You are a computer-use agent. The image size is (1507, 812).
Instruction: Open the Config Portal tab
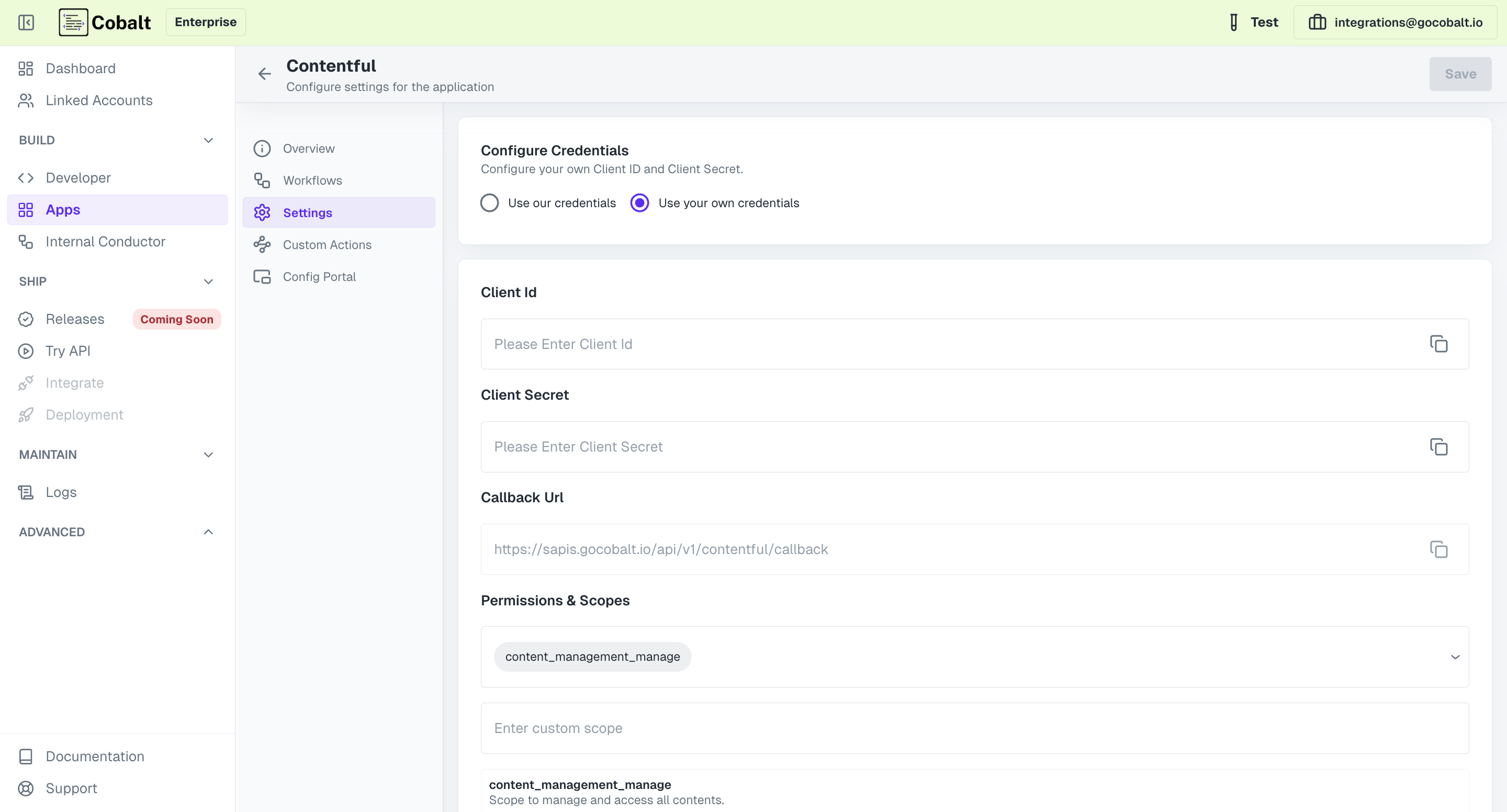[319, 276]
